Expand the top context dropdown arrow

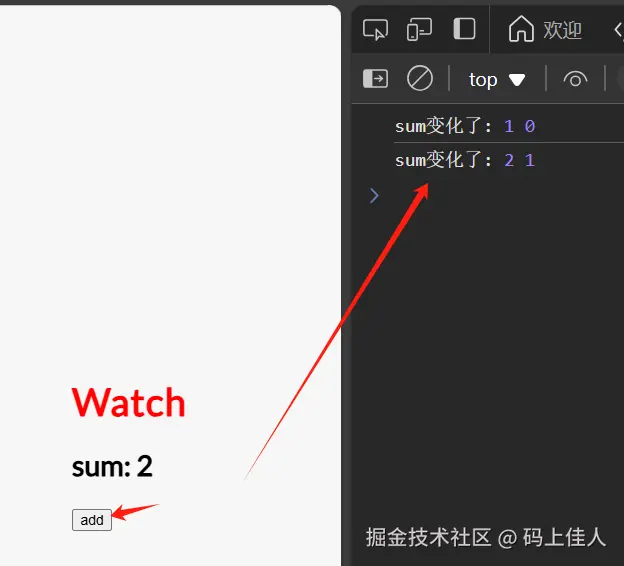point(517,80)
